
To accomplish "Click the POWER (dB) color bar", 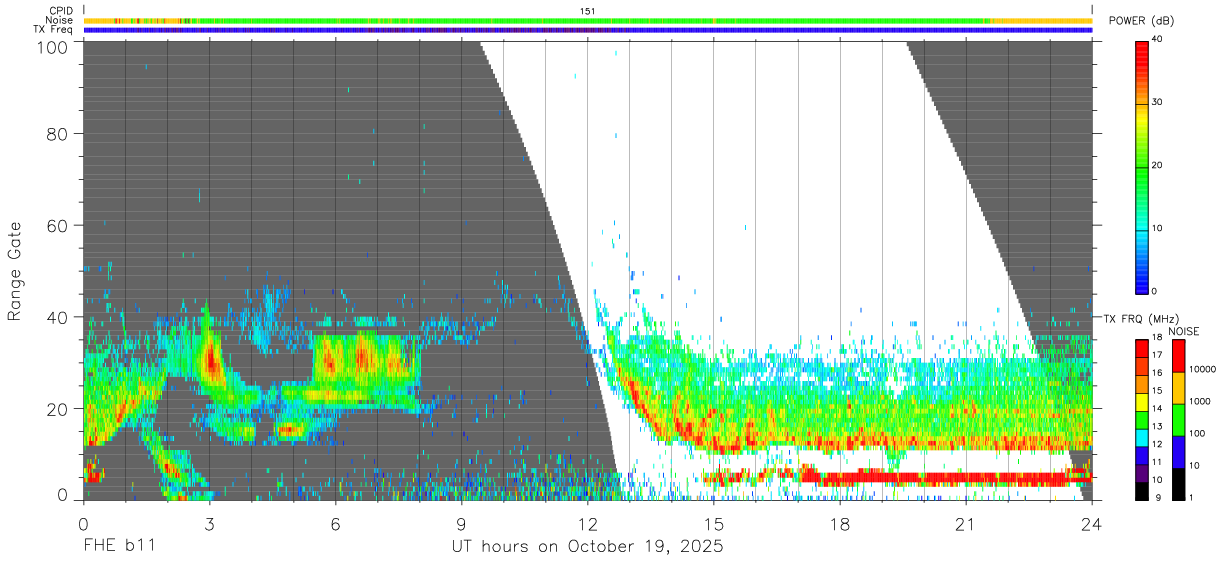I will click(x=1141, y=166).
